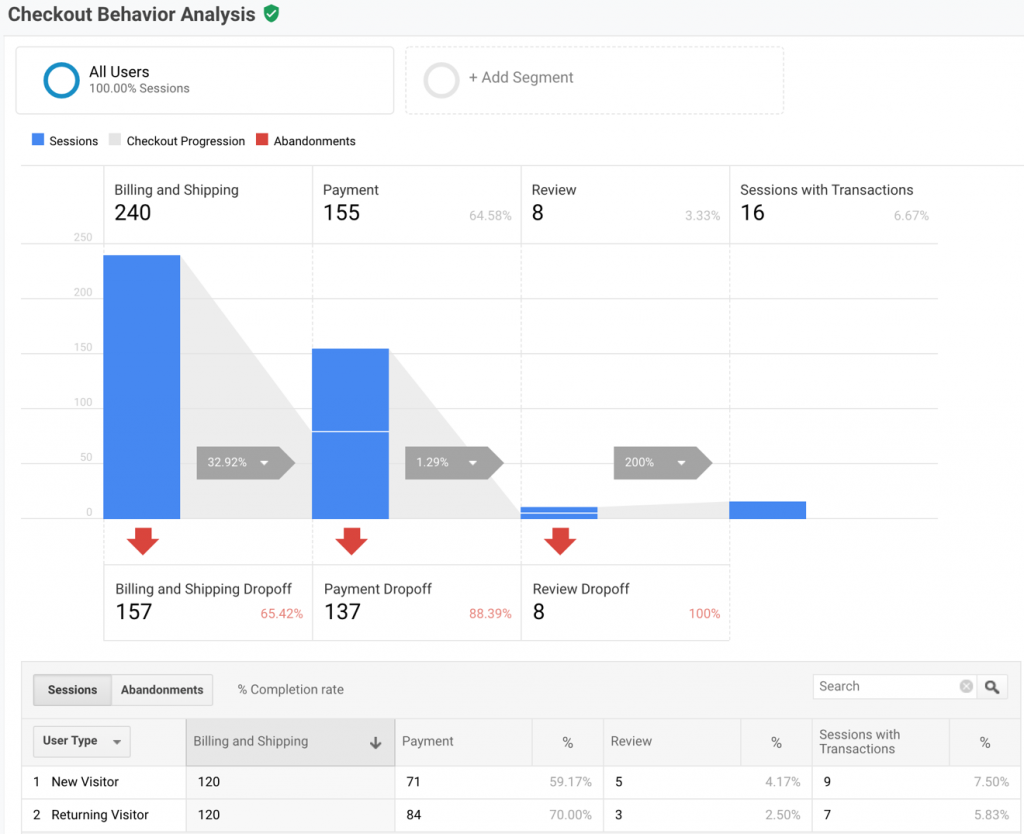Viewport: 1024px width, 834px height.
Task: Click the sort arrow in Billing and Shipping column
Action: click(x=376, y=743)
